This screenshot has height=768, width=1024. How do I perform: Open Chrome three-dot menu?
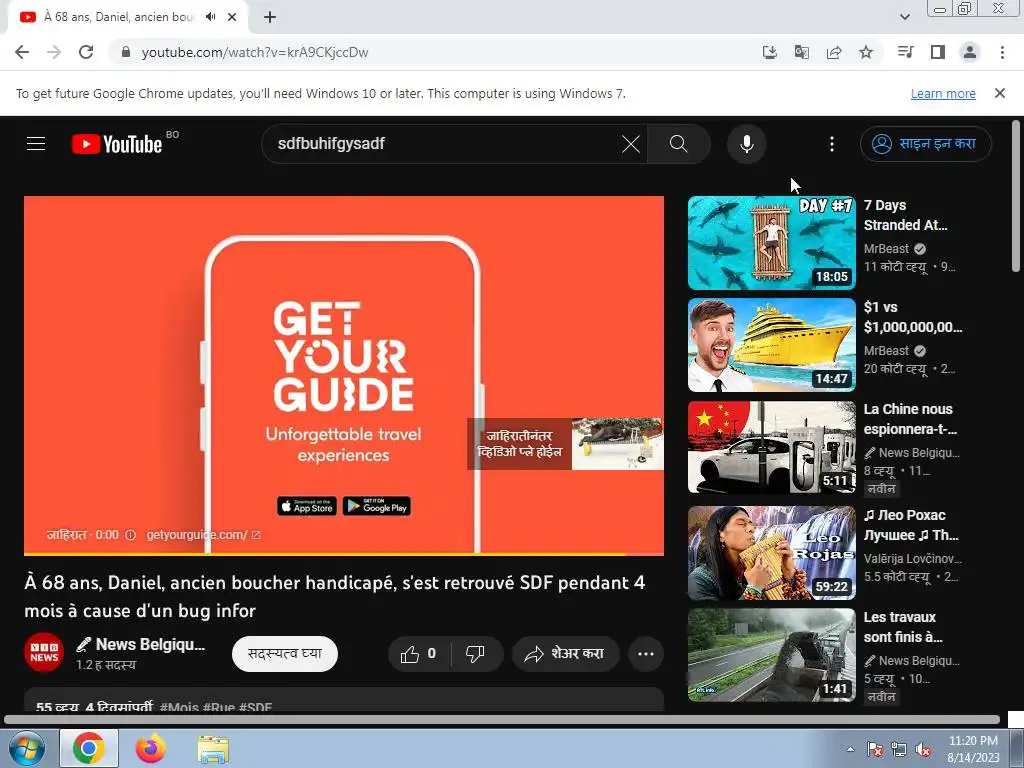(x=1002, y=52)
